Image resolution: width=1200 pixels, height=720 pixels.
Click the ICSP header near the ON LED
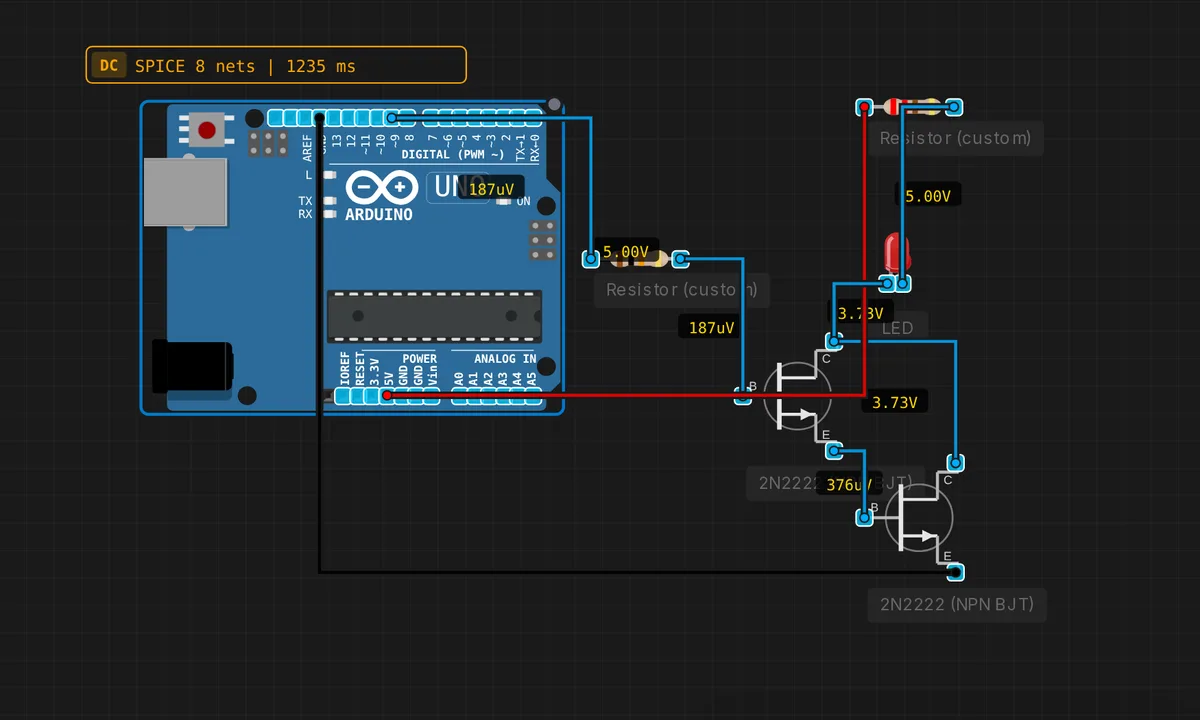point(542,240)
